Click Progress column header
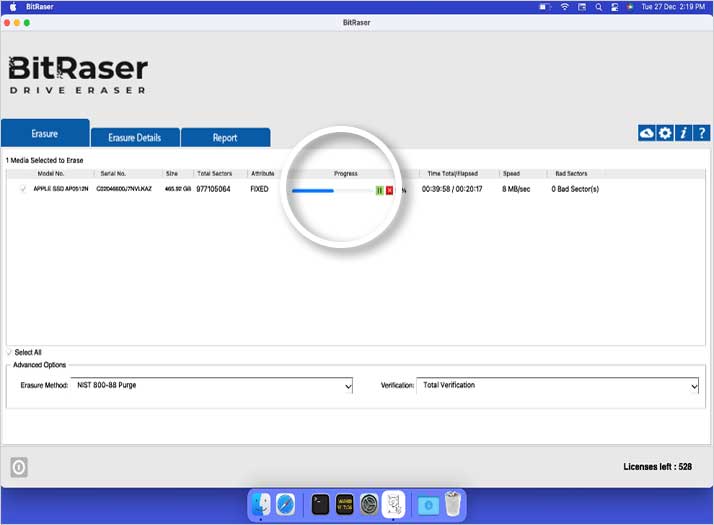The height and width of the screenshot is (525, 714). pos(346,173)
